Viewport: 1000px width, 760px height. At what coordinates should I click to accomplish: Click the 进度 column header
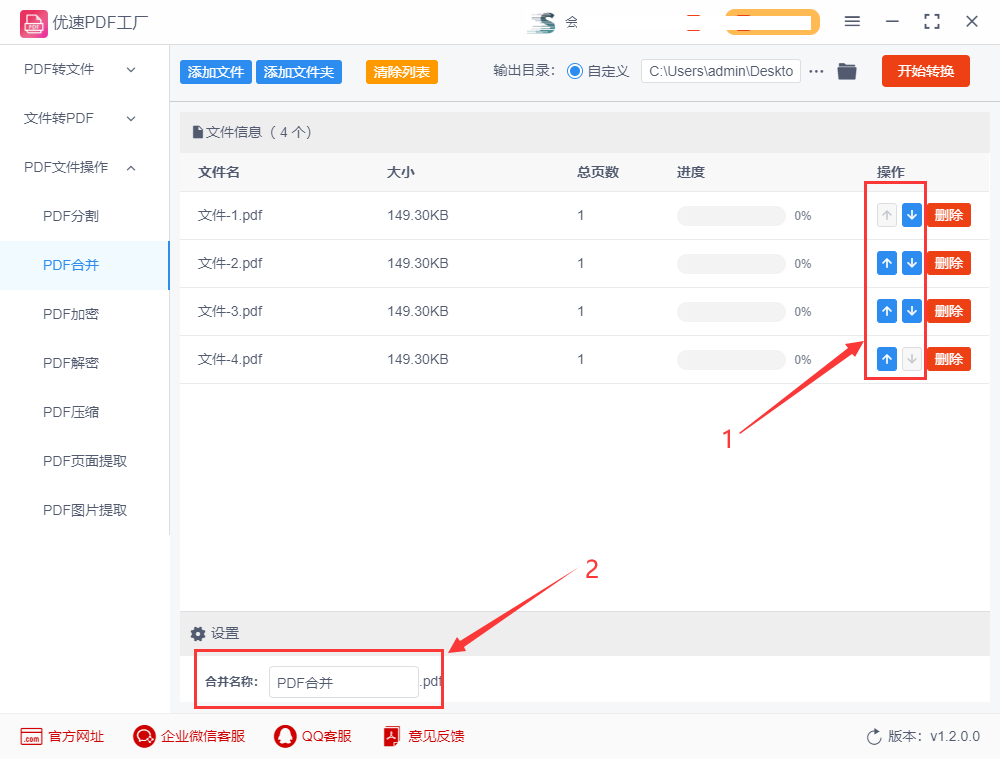click(x=691, y=172)
